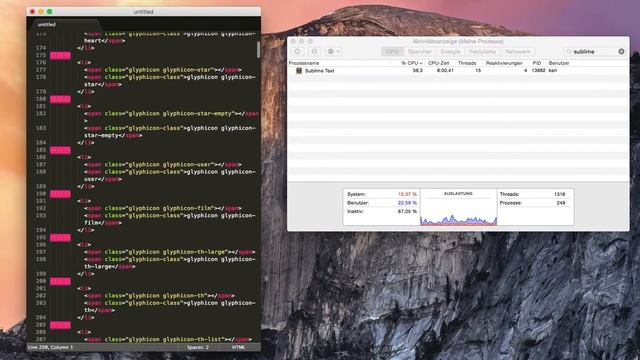Image resolution: width=640 pixels, height=360 pixels.
Task: Click the 'glyphicon-star-empty' class on line 182
Action: coord(198,113)
